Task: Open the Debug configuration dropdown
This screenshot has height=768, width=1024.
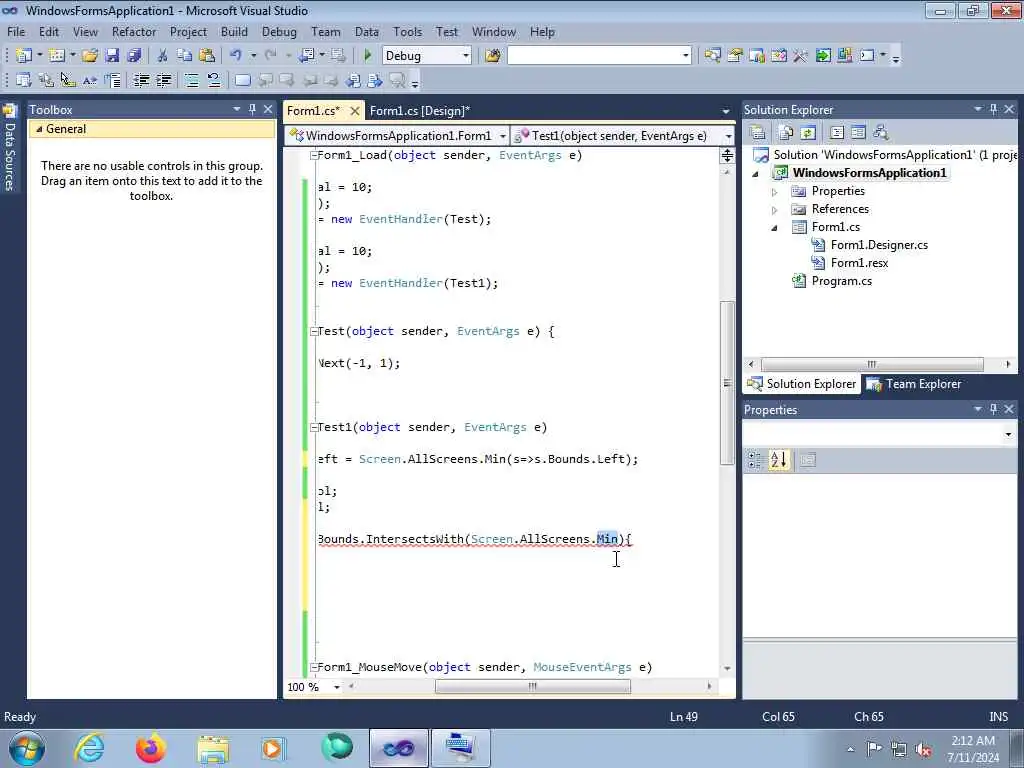Action: pos(466,56)
